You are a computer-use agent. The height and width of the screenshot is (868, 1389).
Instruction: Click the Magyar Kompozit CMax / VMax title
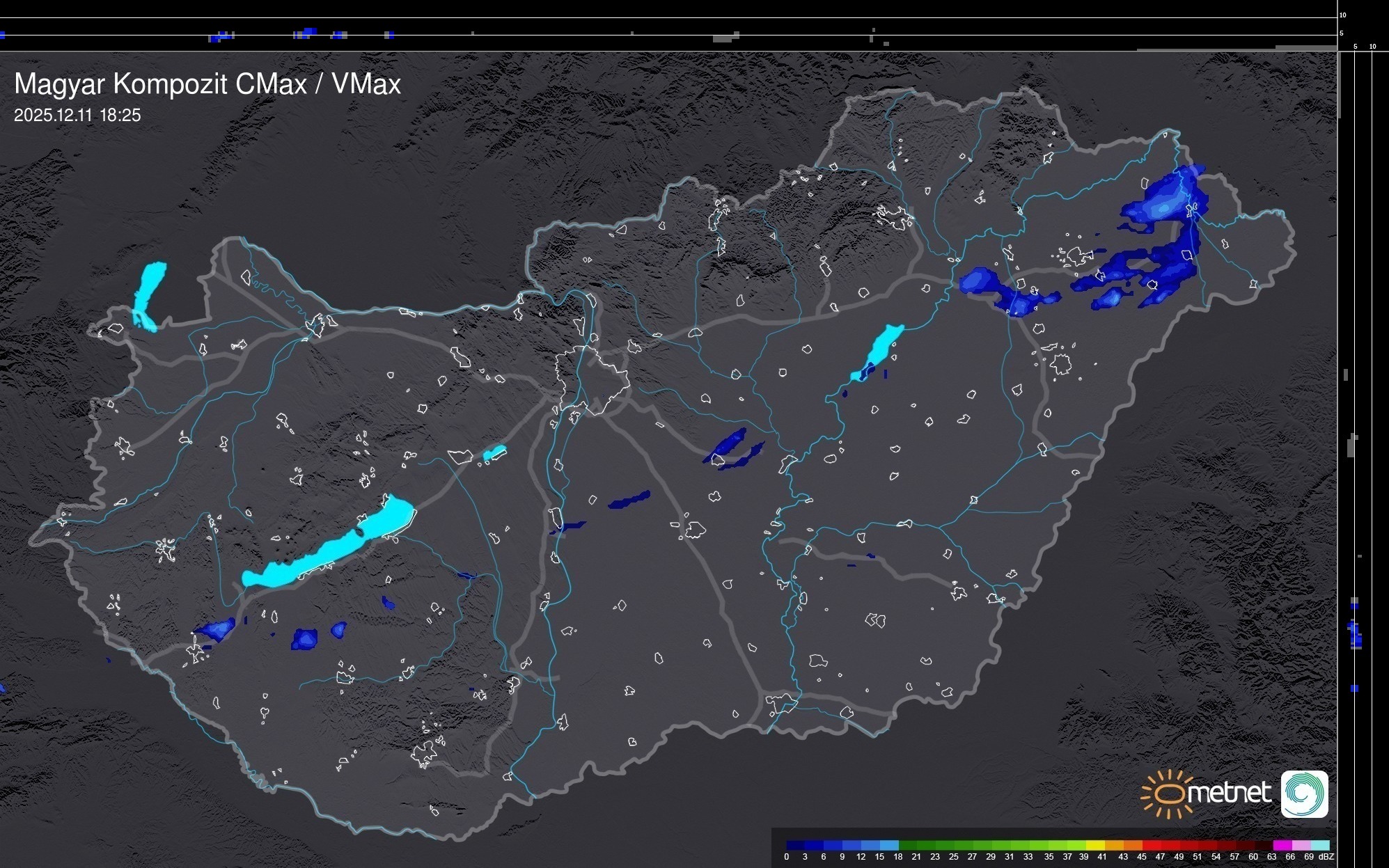[207, 84]
